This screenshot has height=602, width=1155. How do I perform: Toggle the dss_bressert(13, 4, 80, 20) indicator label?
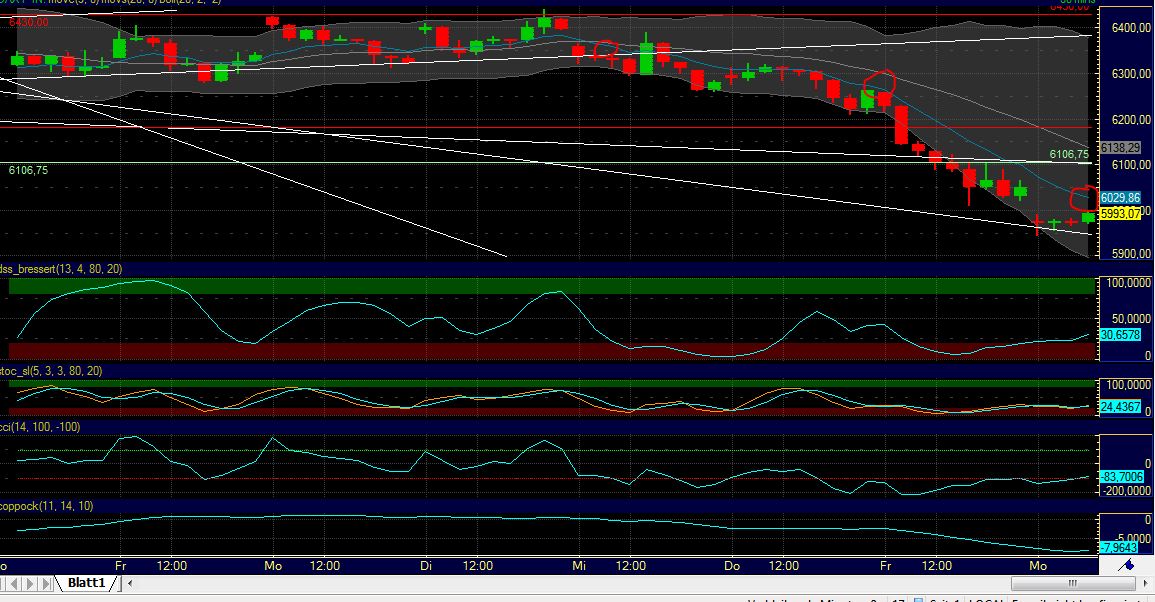[x=60, y=268]
